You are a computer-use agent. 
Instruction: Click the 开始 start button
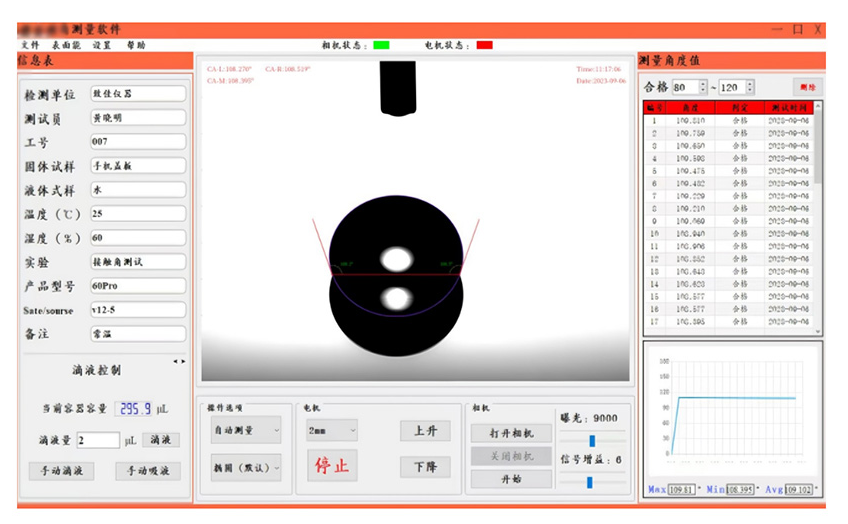tap(511, 479)
